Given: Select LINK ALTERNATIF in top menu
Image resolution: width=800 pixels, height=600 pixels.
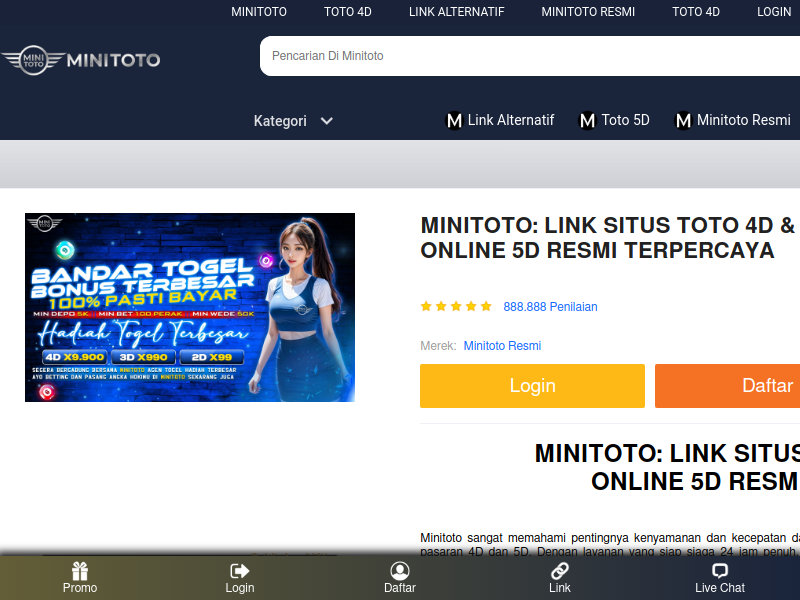Looking at the screenshot, I should click(456, 12).
